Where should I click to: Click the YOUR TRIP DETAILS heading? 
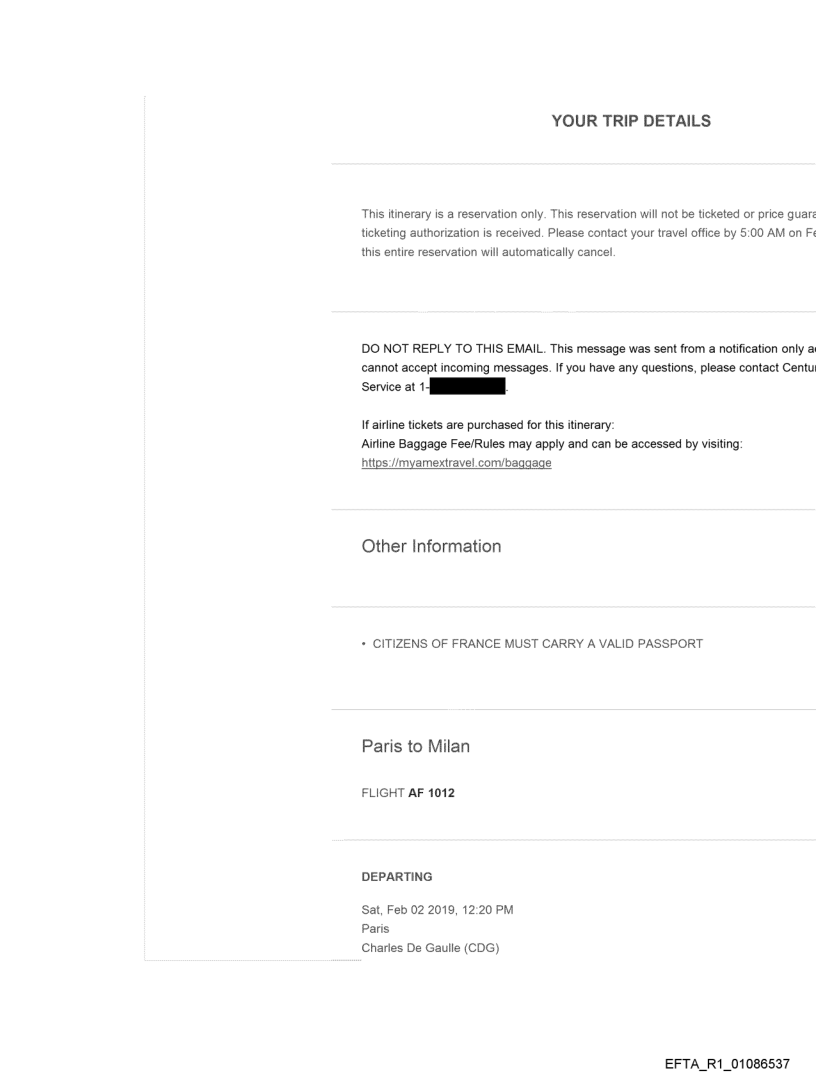(631, 121)
